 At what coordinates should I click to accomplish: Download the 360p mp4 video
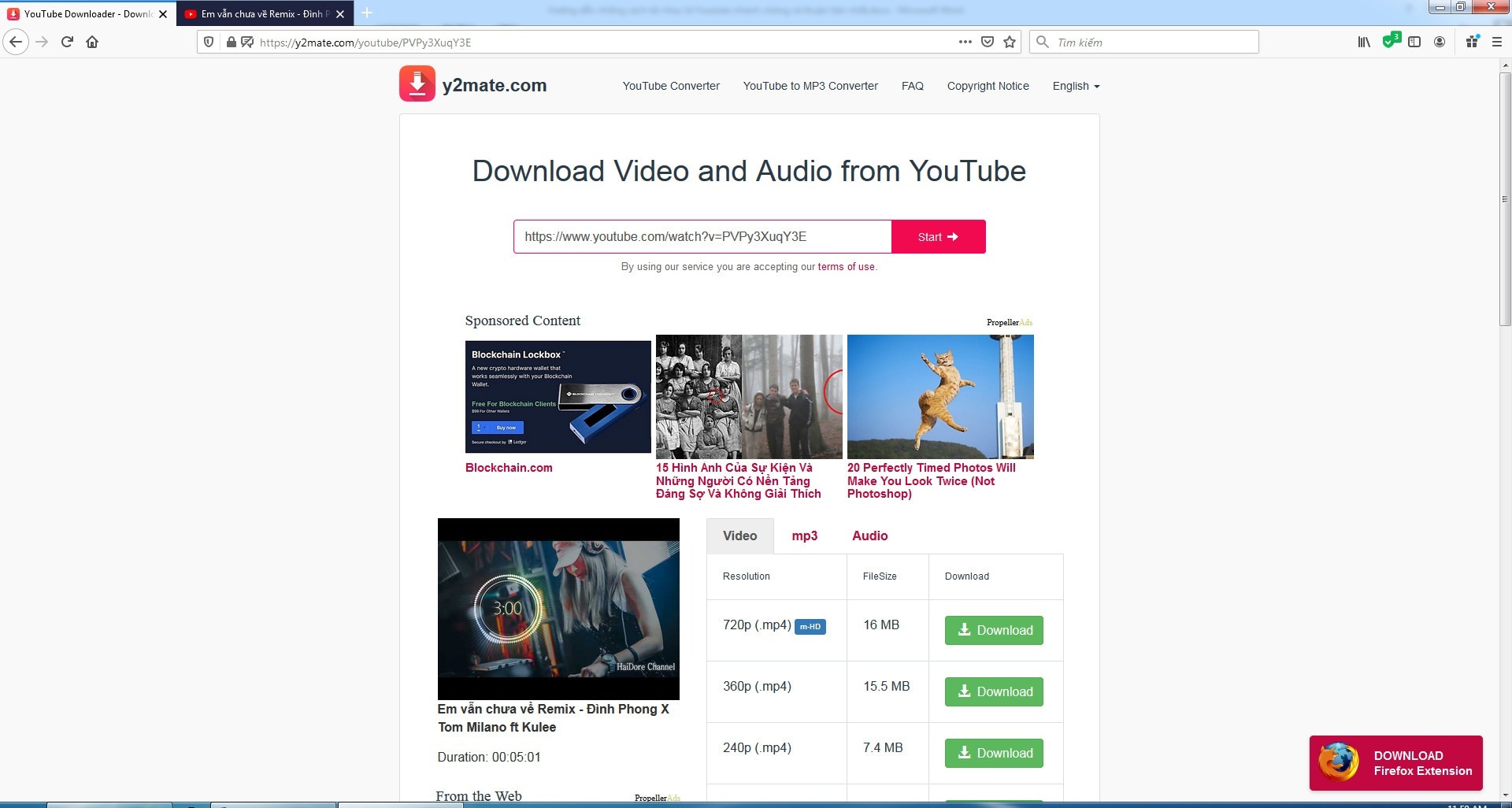pyautogui.click(x=994, y=691)
